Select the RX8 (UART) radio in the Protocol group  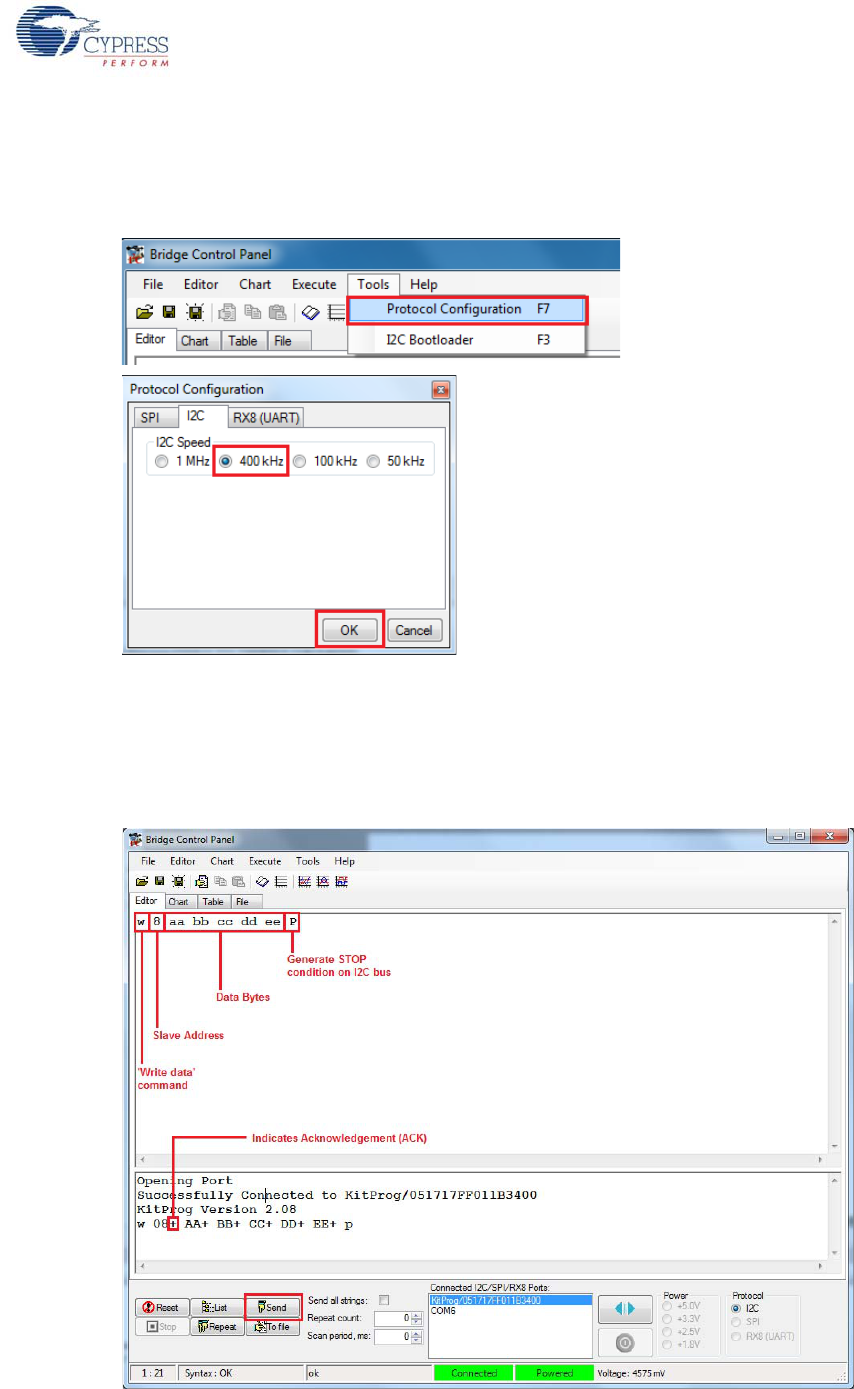pos(738,1335)
